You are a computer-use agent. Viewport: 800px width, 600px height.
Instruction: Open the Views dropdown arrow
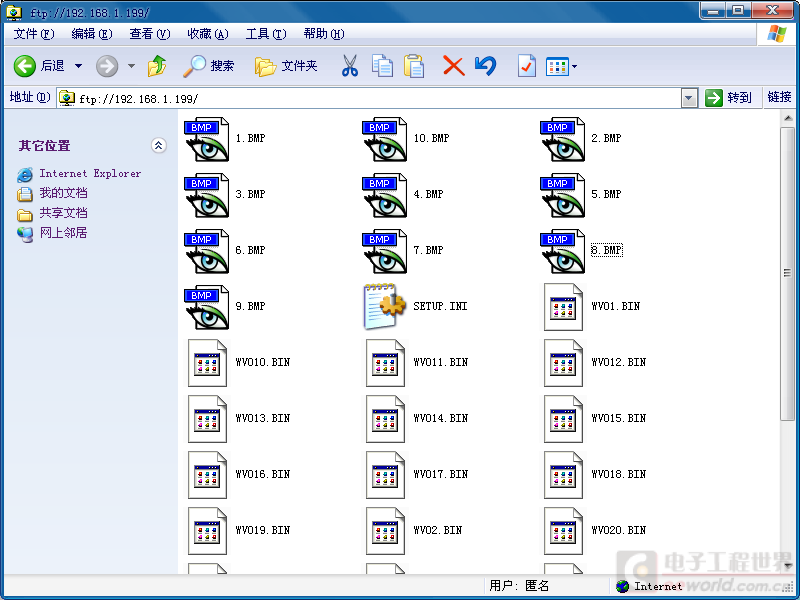click(x=574, y=67)
